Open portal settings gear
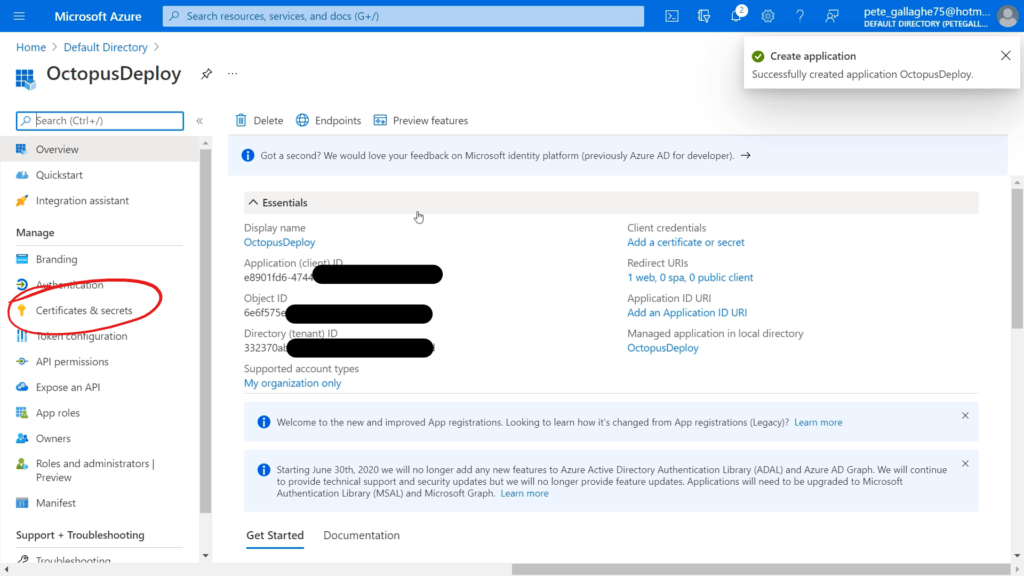Screen dimensions: 1024x576 pyautogui.click(x=767, y=16)
